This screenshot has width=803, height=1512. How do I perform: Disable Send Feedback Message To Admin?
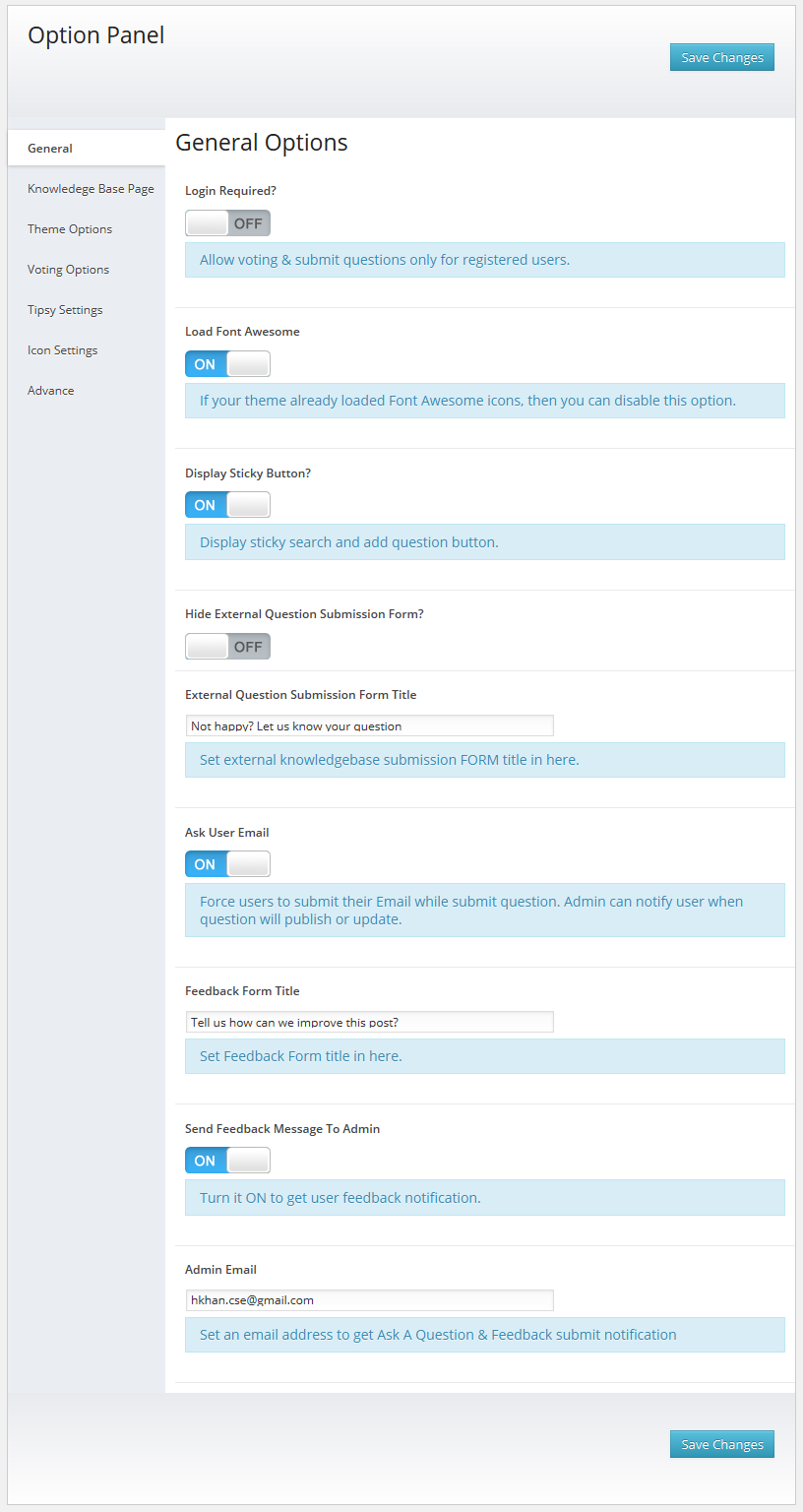coord(227,1161)
